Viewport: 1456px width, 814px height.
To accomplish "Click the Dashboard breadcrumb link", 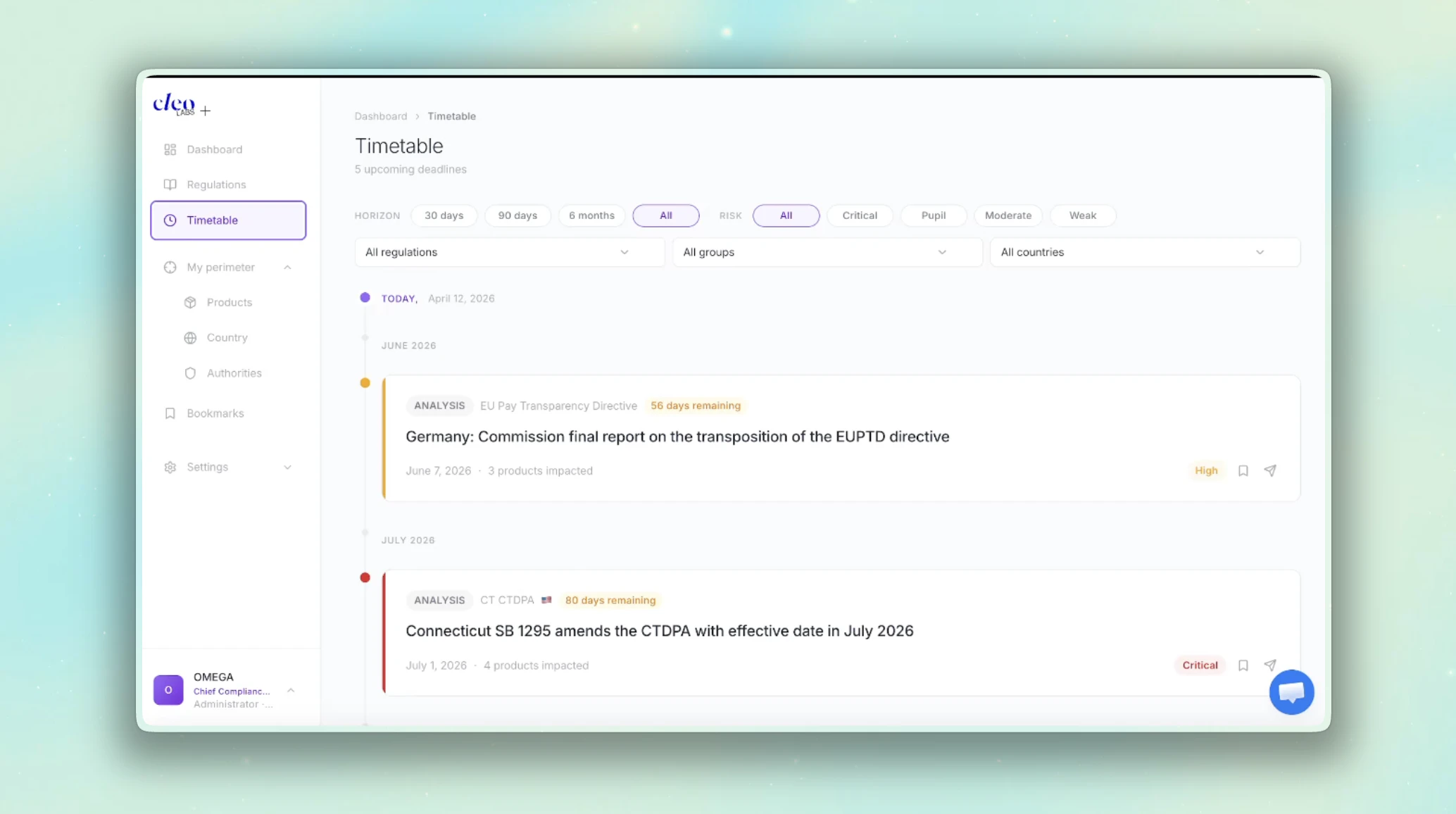I will [x=380, y=116].
